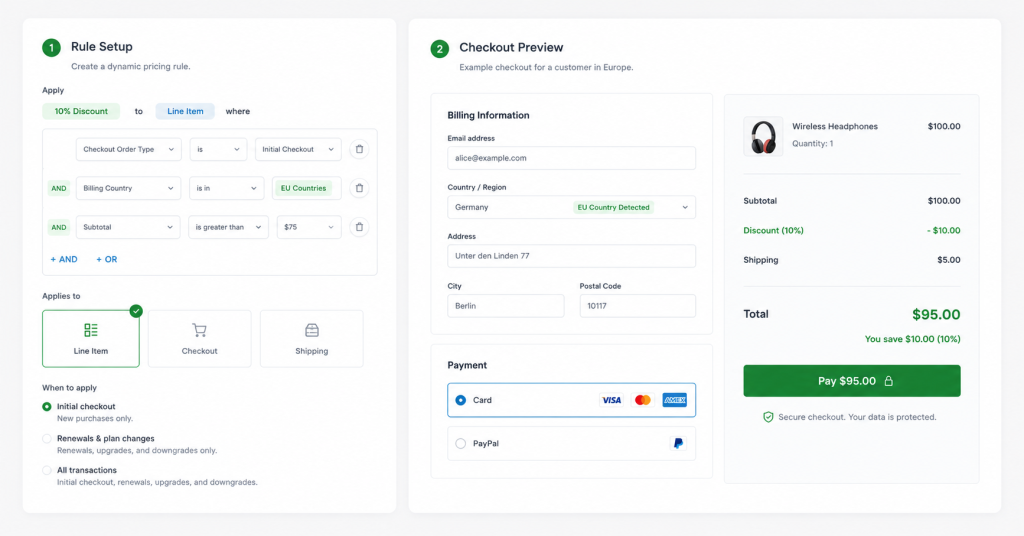Viewport: 1024px width, 536px height.
Task: Delete the Subtotal condition row
Action: [359, 227]
